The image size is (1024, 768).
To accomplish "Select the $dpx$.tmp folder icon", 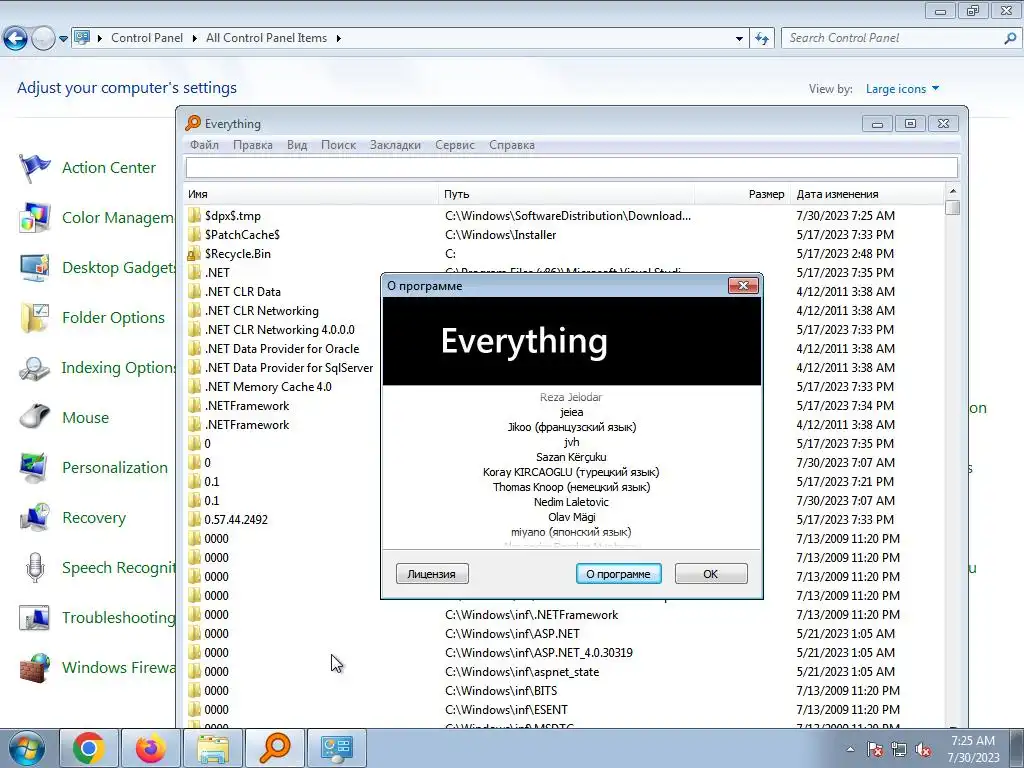I will pyautogui.click(x=194, y=216).
